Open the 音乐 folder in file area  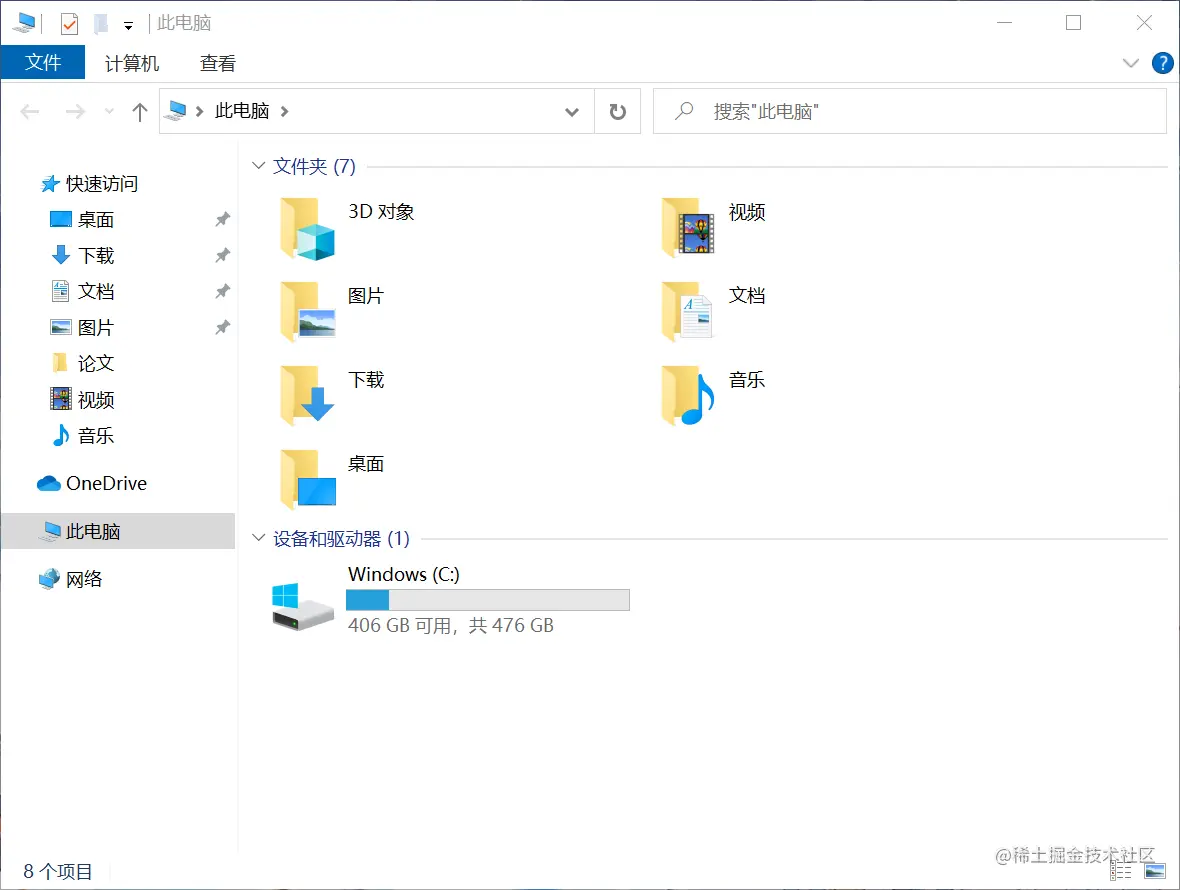(686, 396)
